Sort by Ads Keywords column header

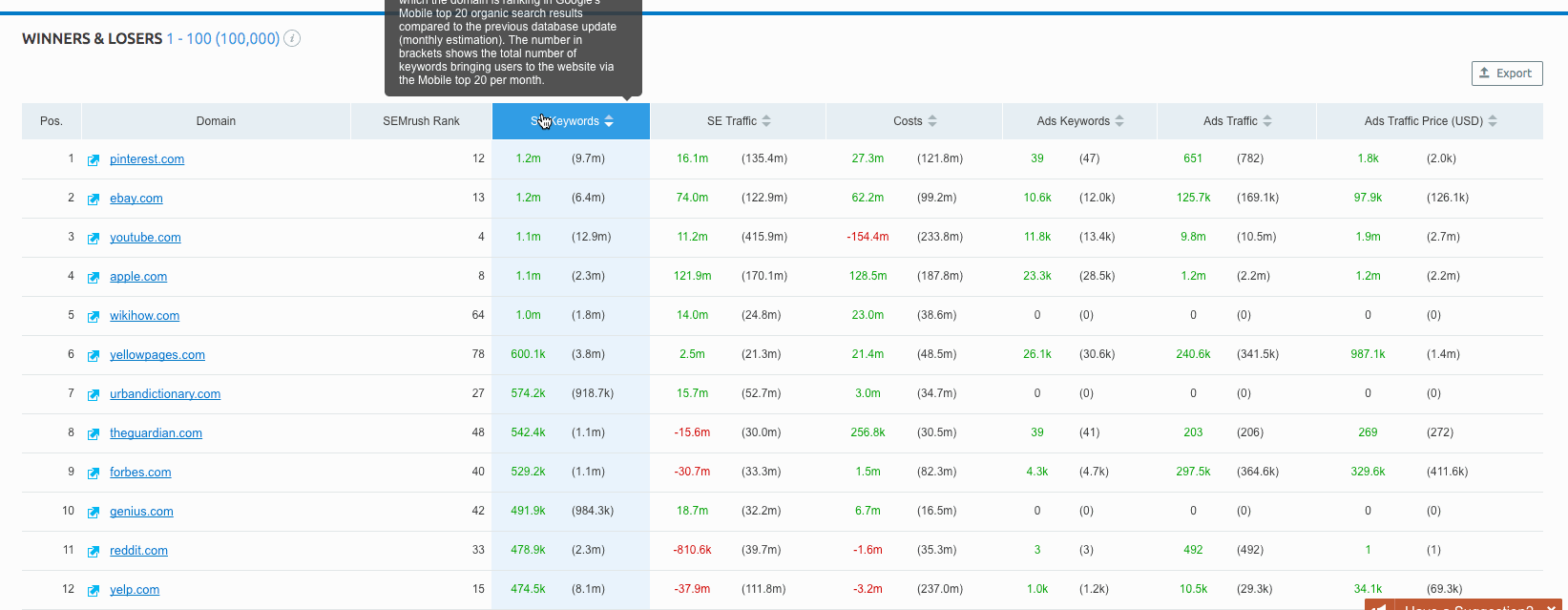(x=1079, y=121)
